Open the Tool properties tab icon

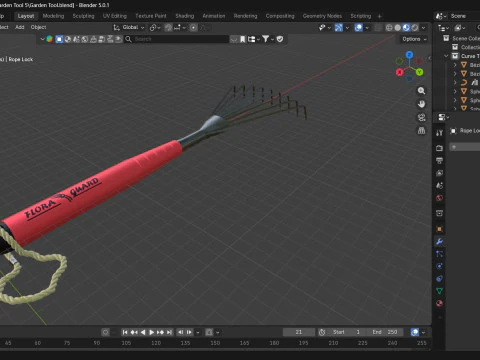click(439, 133)
